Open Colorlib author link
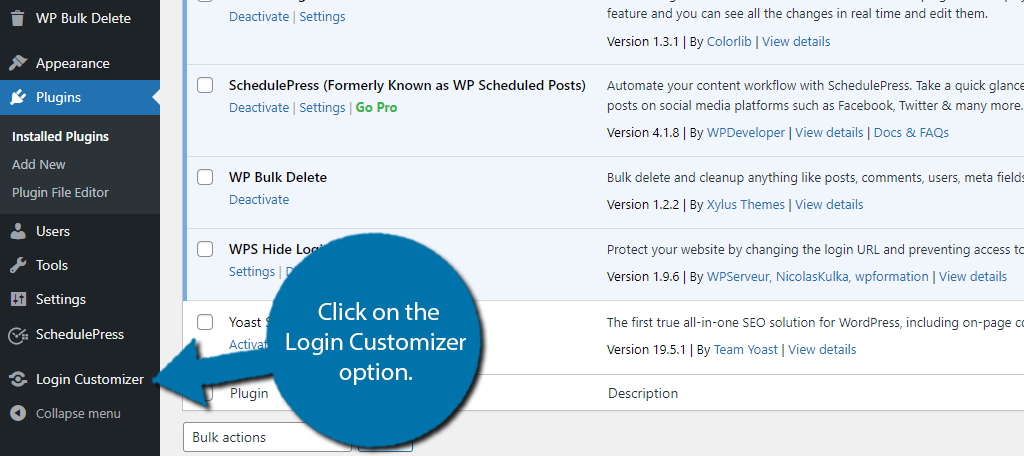1024x456 pixels. [729, 41]
